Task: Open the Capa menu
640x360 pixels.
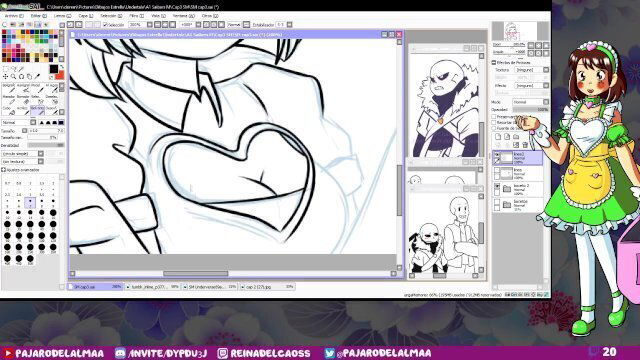Action: pyautogui.click(x=85, y=16)
